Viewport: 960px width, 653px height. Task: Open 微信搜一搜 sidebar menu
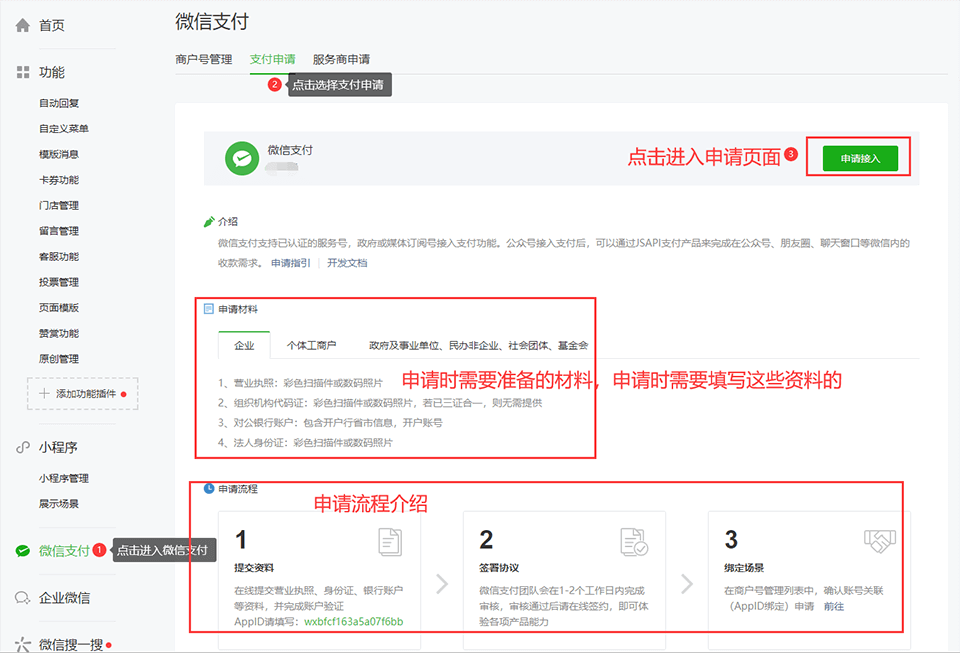click(71, 644)
